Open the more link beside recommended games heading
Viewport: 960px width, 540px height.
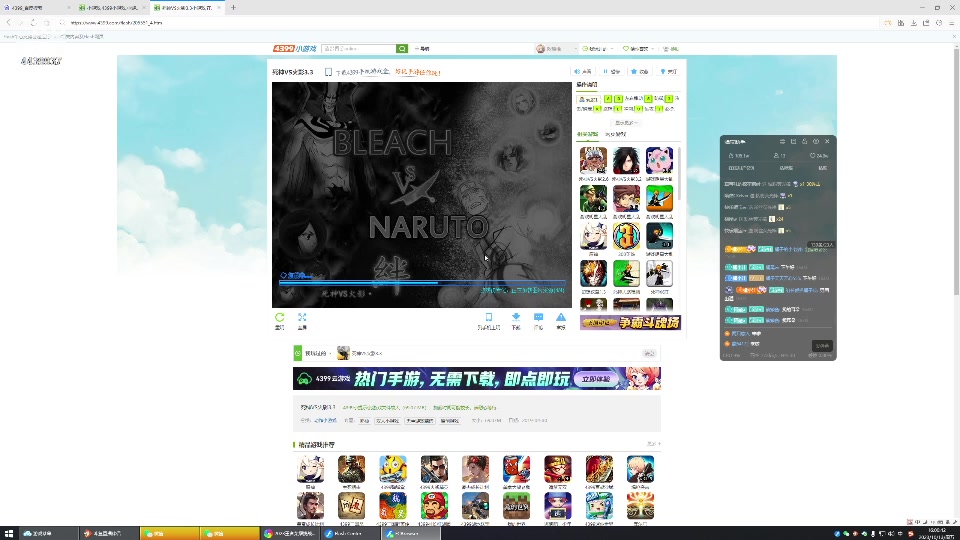click(653, 444)
